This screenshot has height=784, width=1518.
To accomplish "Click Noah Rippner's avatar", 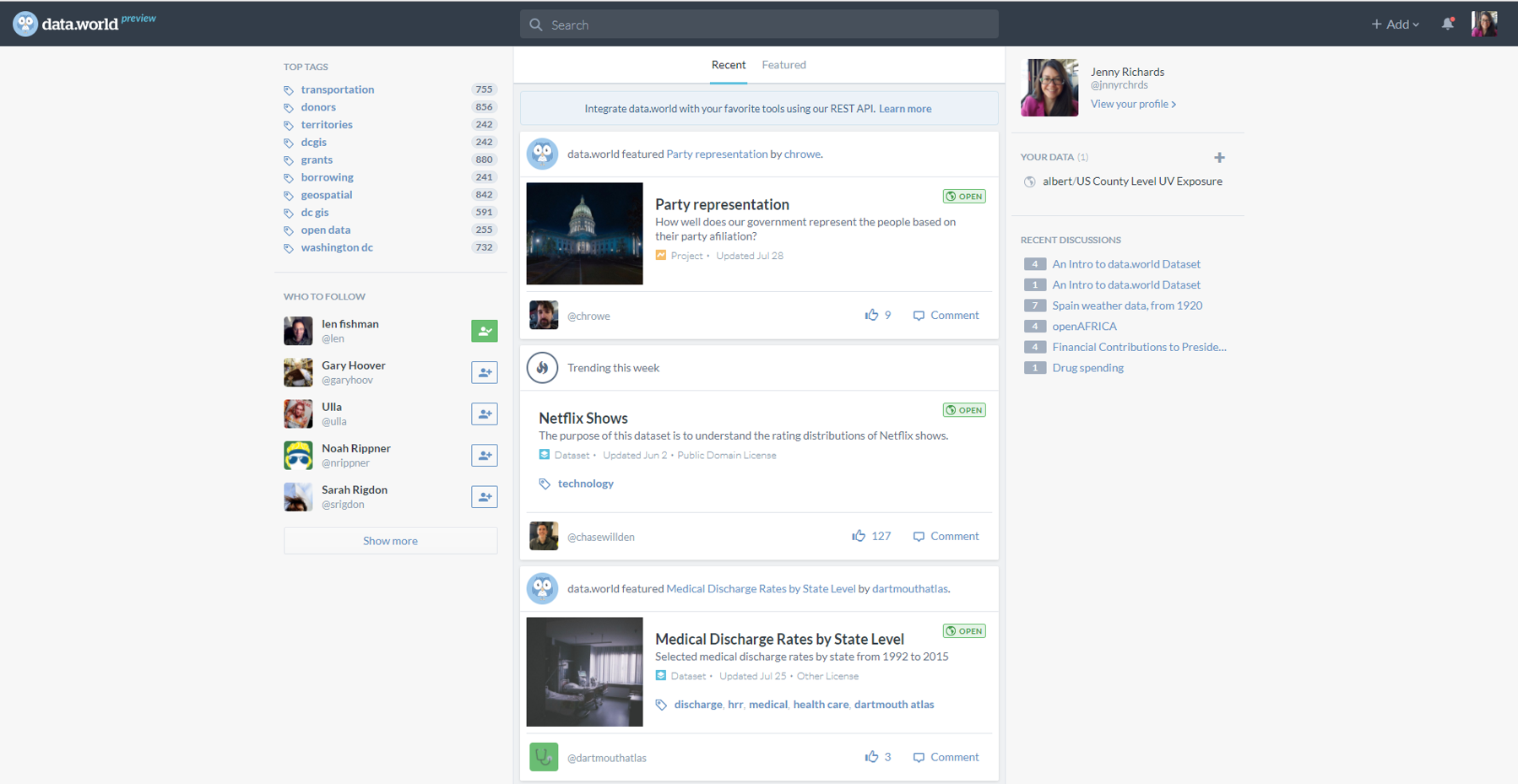I will [x=298, y=455].
